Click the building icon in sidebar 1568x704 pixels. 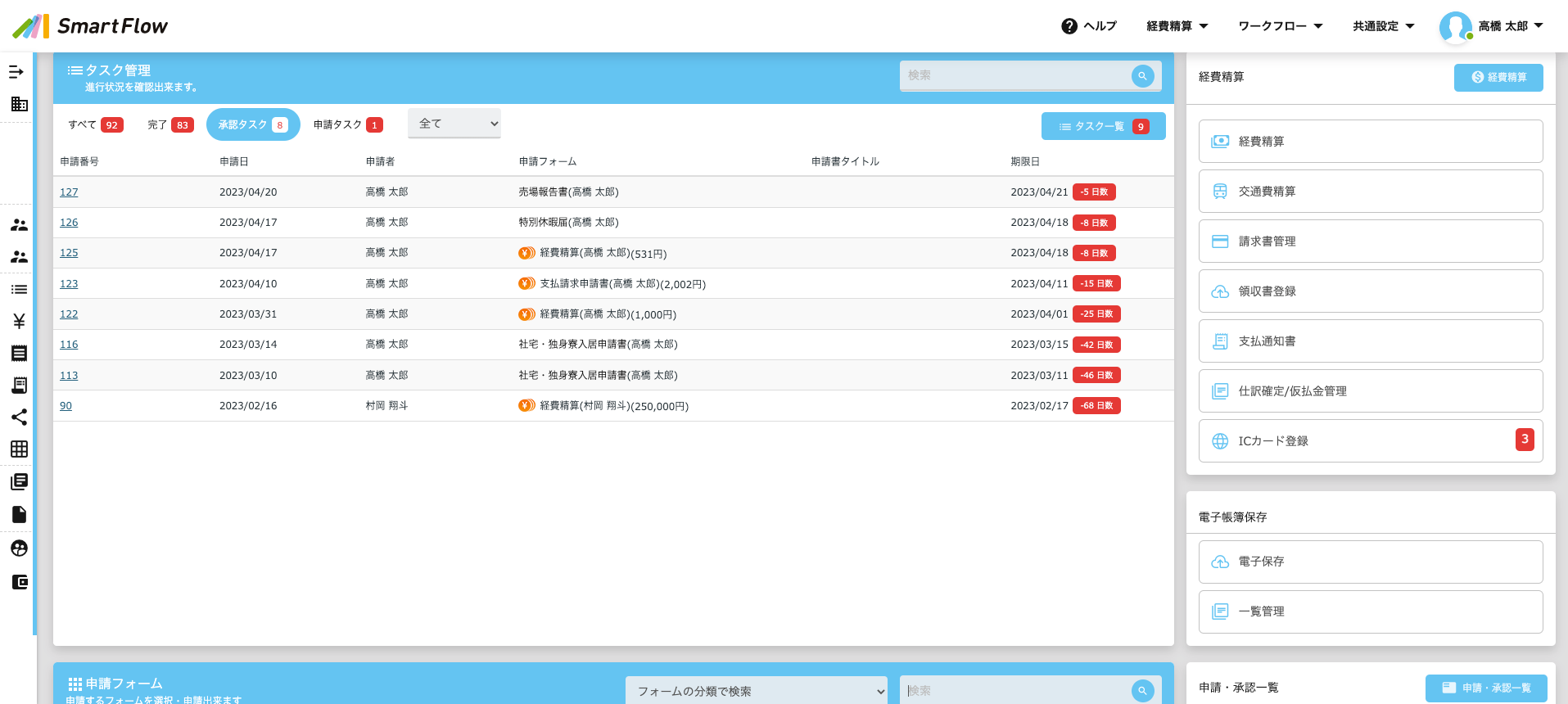coord(19,104)
